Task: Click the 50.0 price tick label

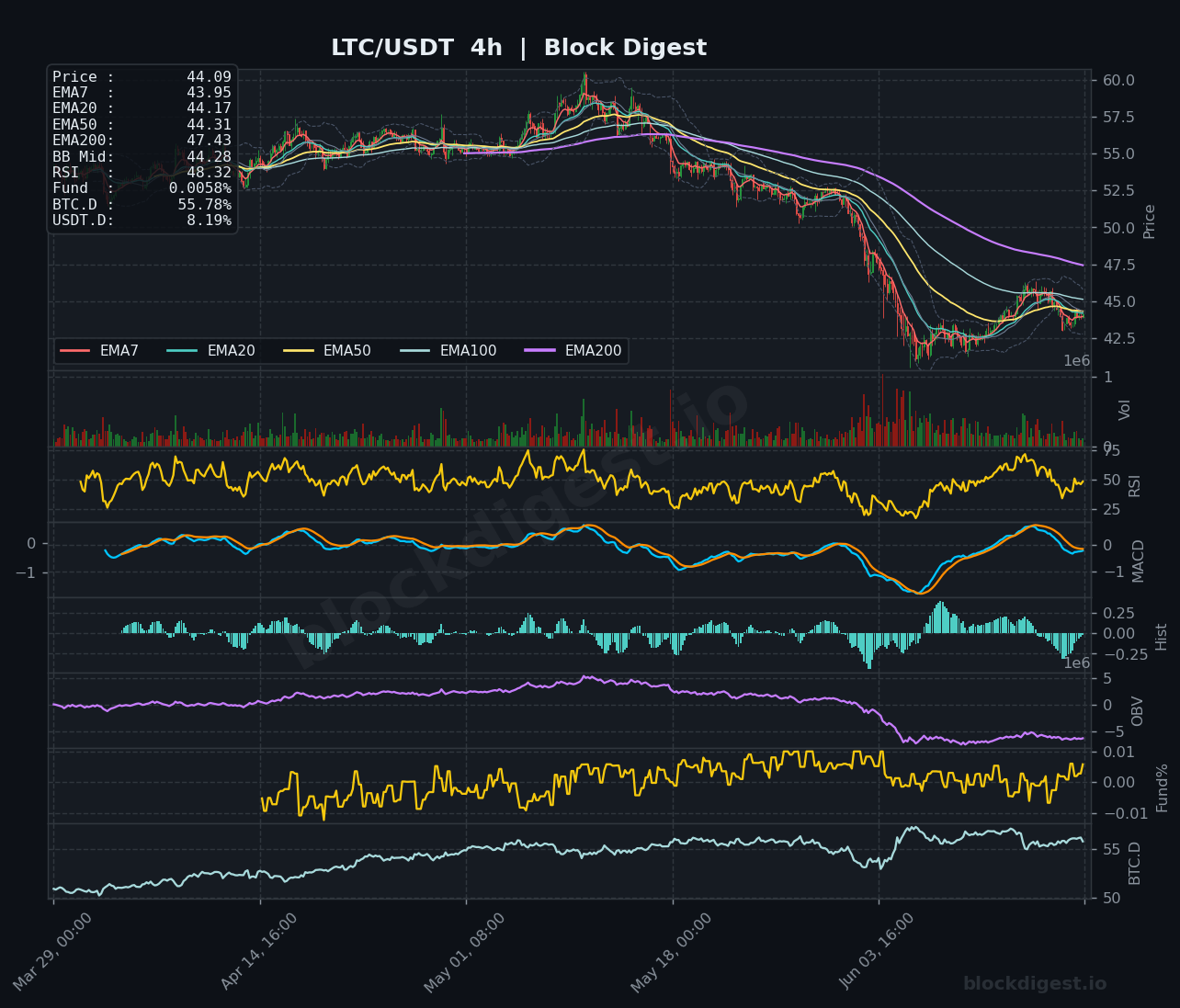Action: pyautogui.click(x=1118, y=228)
